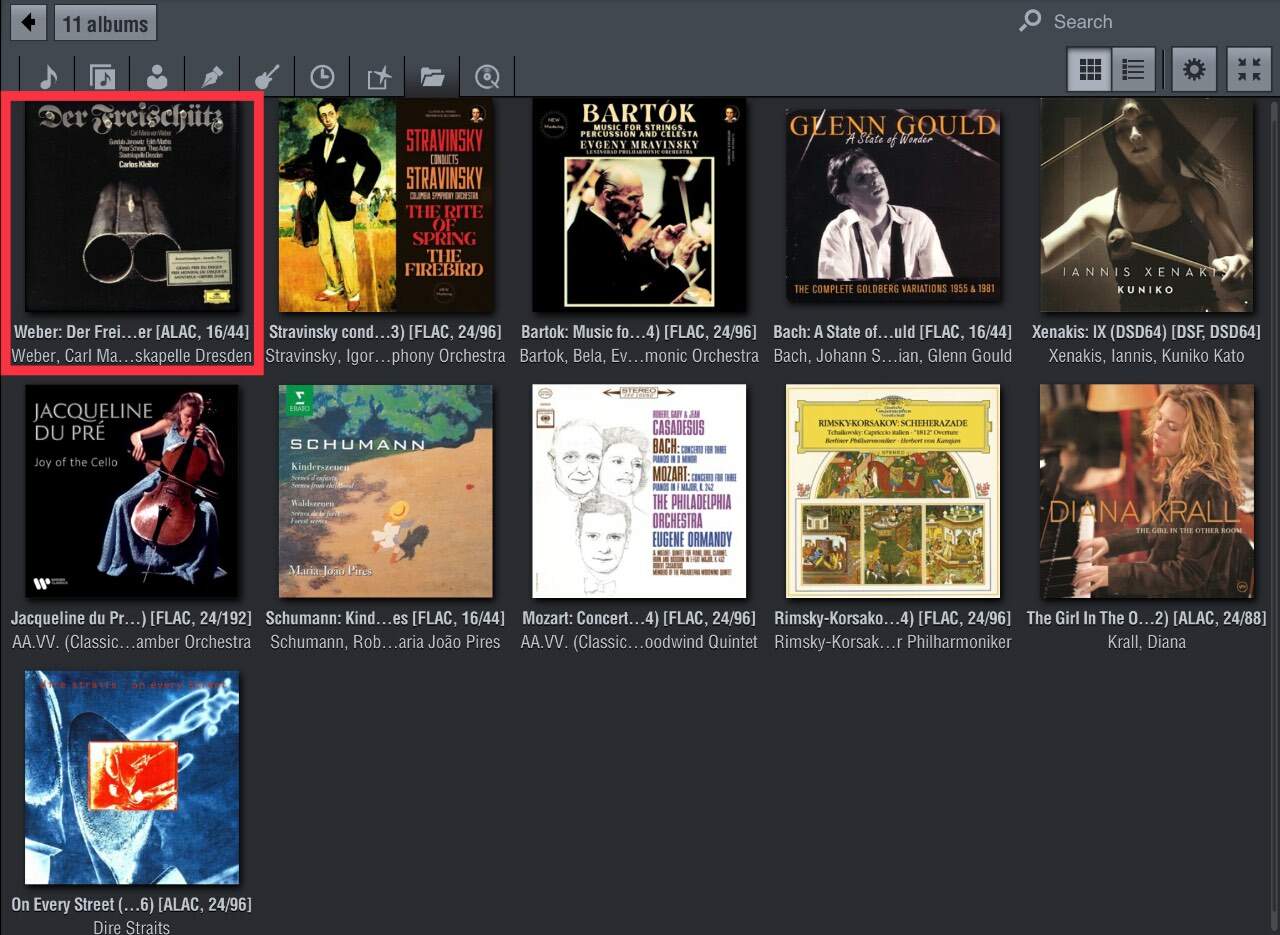The width and height of the screenshot is (1280, 935).
Task: Open the recently played clock icon
Action: 322,77
